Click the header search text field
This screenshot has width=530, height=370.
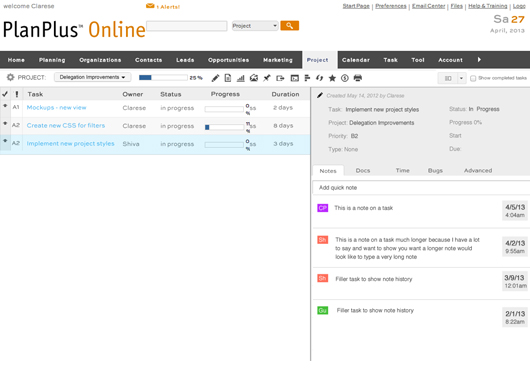[187, 26]
